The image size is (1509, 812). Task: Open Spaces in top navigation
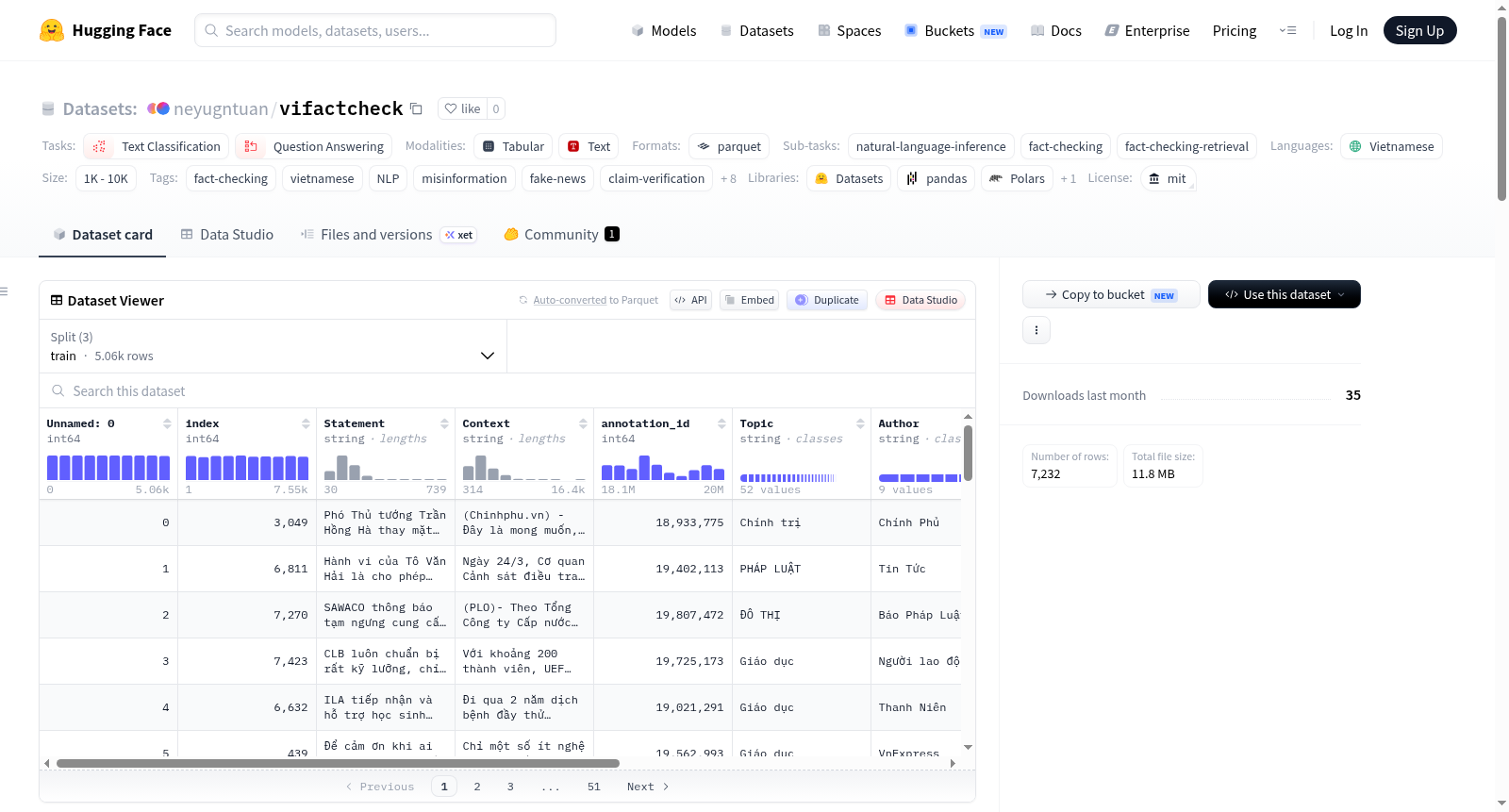pyautogui.click(x=849, y=30)
